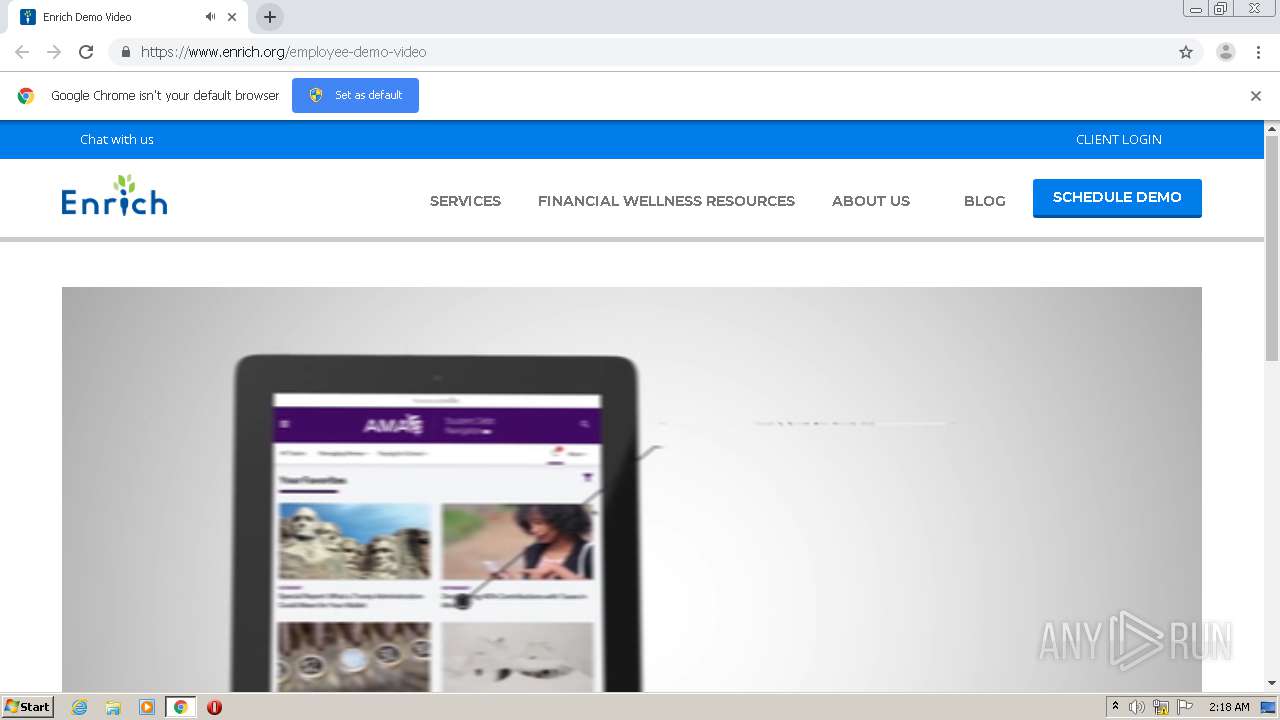1280x720 pixels.
Task: Click the browser forward arrow
Action: click(54, 52)
